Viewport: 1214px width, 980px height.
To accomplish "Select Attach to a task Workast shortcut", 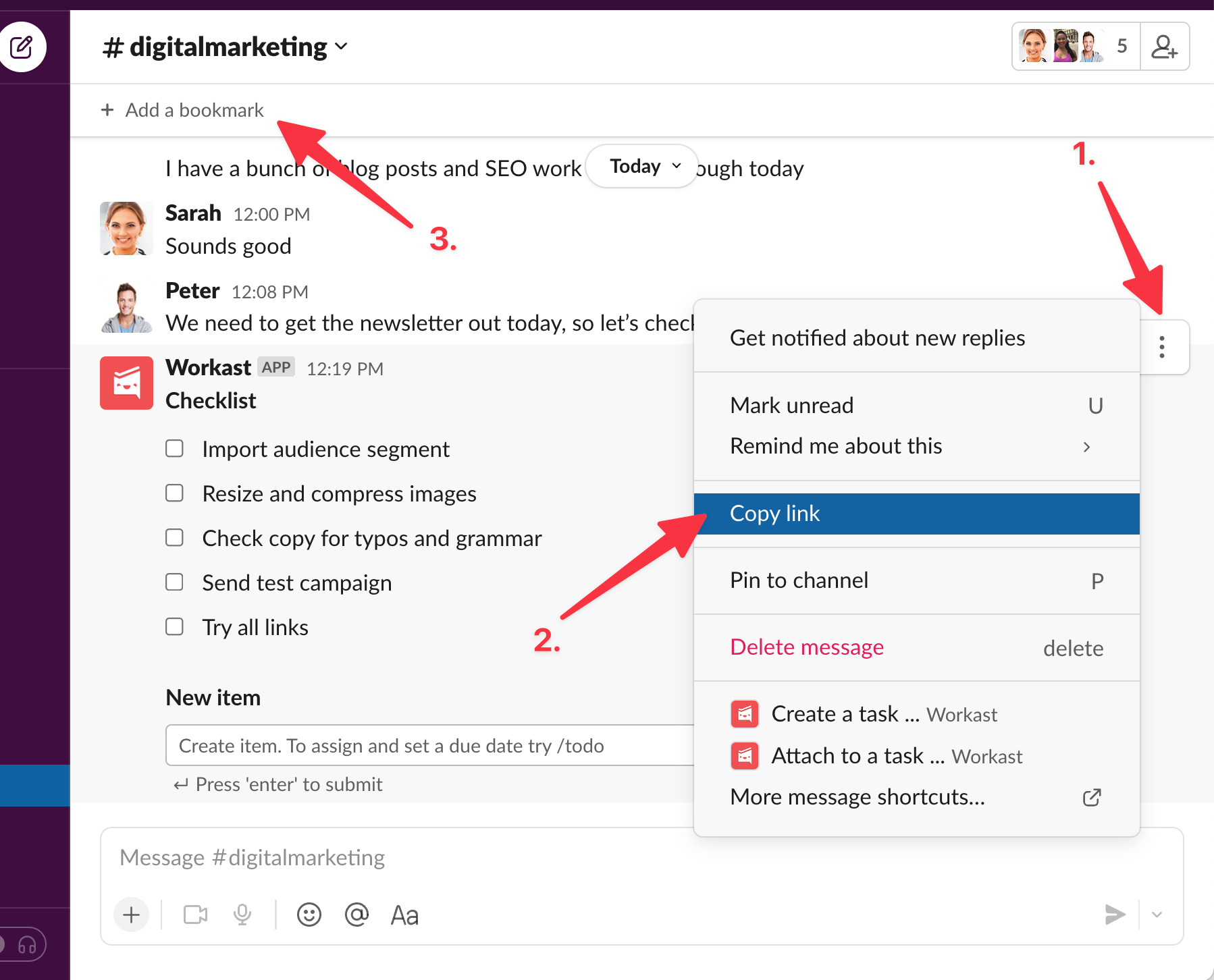I will click(916, 756).
